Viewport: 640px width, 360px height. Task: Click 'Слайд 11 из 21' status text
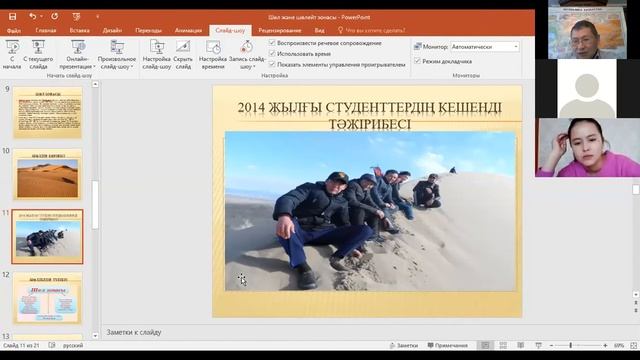pyautogui.click(x=21, y=345)
